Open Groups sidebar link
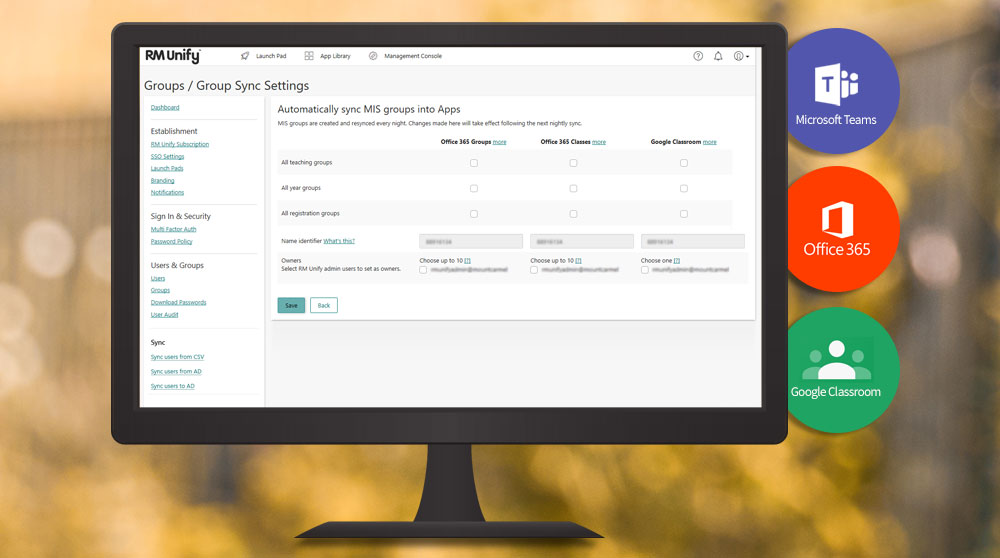The height and width of the screenshot is (558, 1000). click(160, 291)
